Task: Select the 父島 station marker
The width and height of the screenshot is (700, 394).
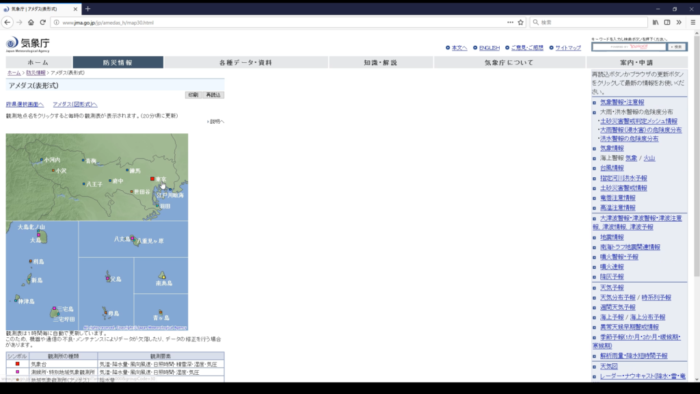Action: tap(108, 278)
